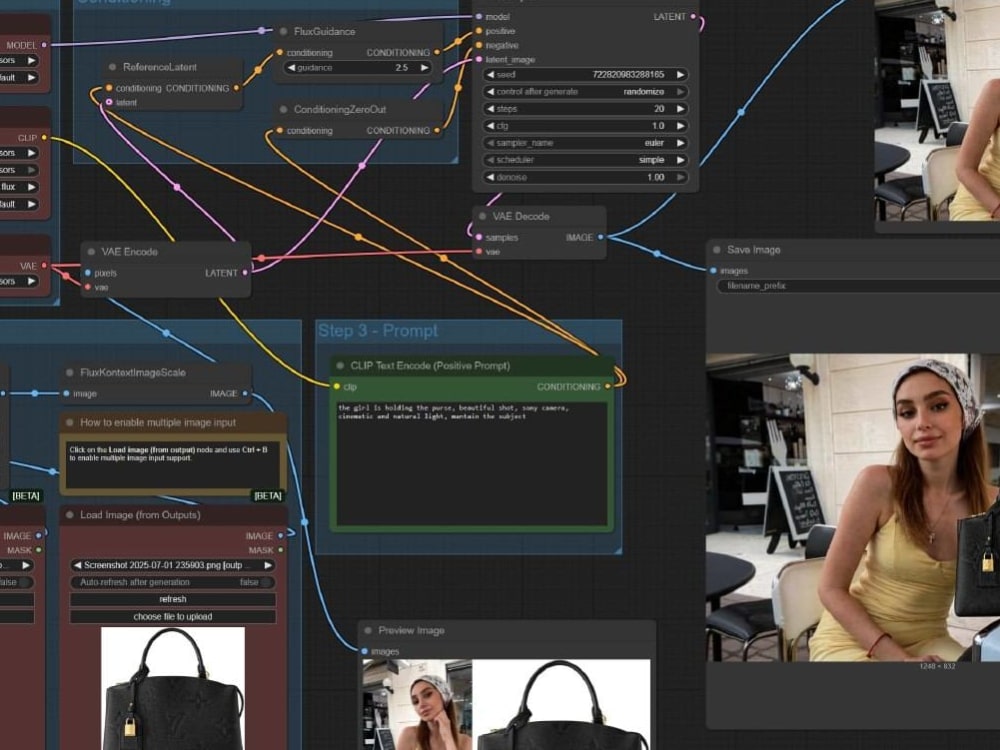Toggle Auto-refresh after generation in Load Image node
Image resolution: width=1000 pixels, height=750 pixels.
172,582
